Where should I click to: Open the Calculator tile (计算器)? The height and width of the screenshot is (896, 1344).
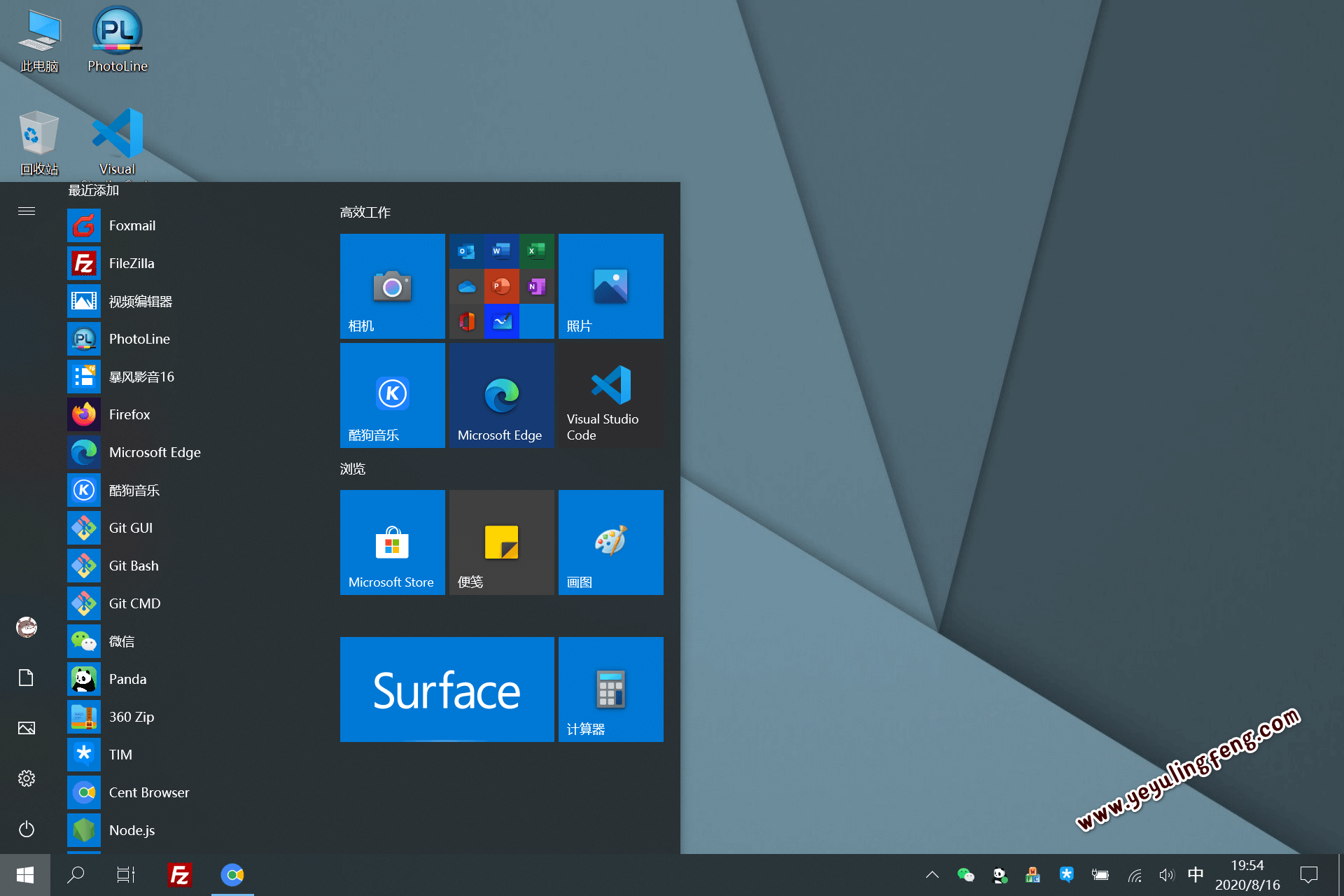point(610,689)
